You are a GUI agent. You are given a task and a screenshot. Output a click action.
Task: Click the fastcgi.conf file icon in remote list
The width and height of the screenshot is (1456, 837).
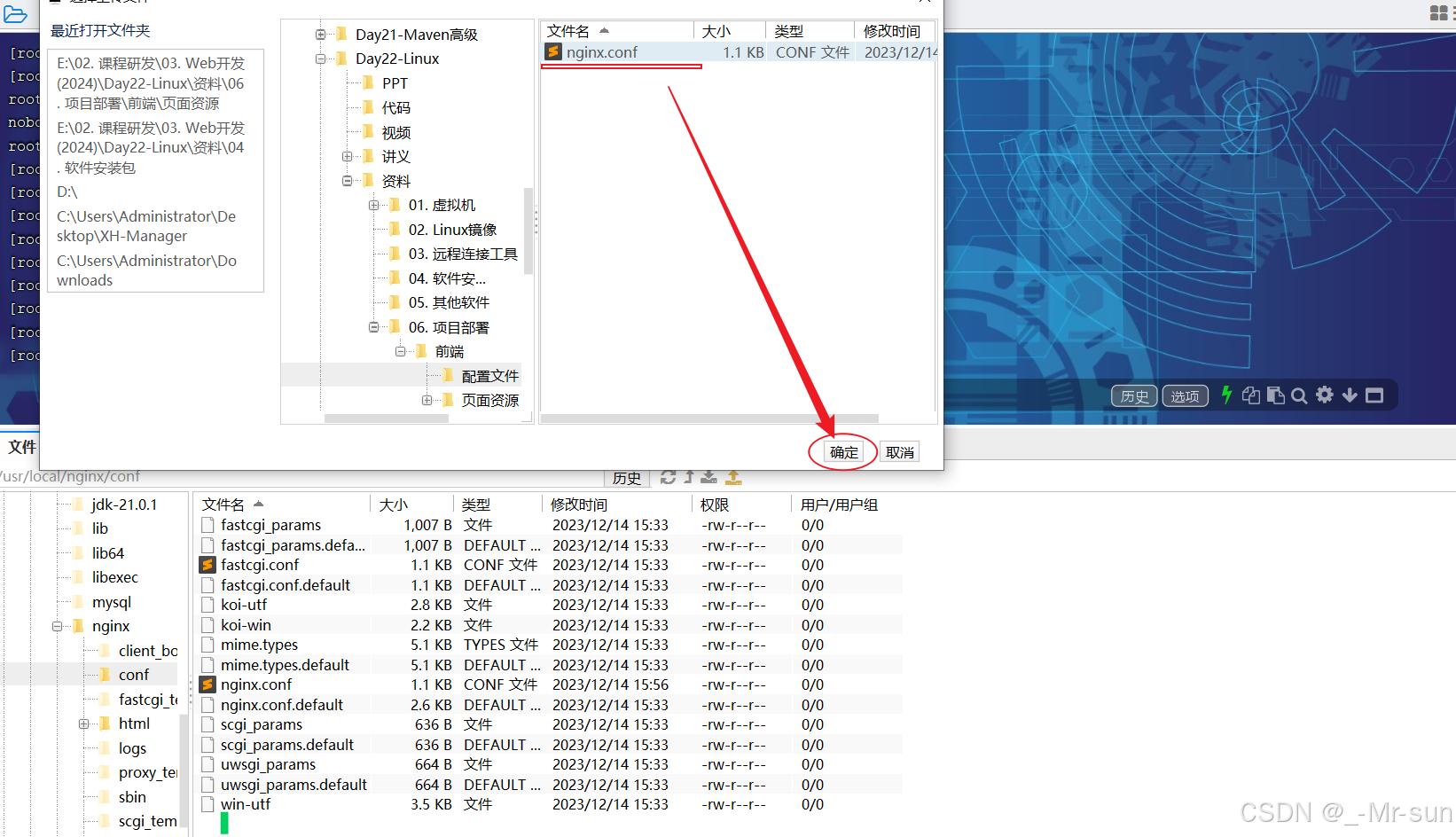click(x=208, y=565)
